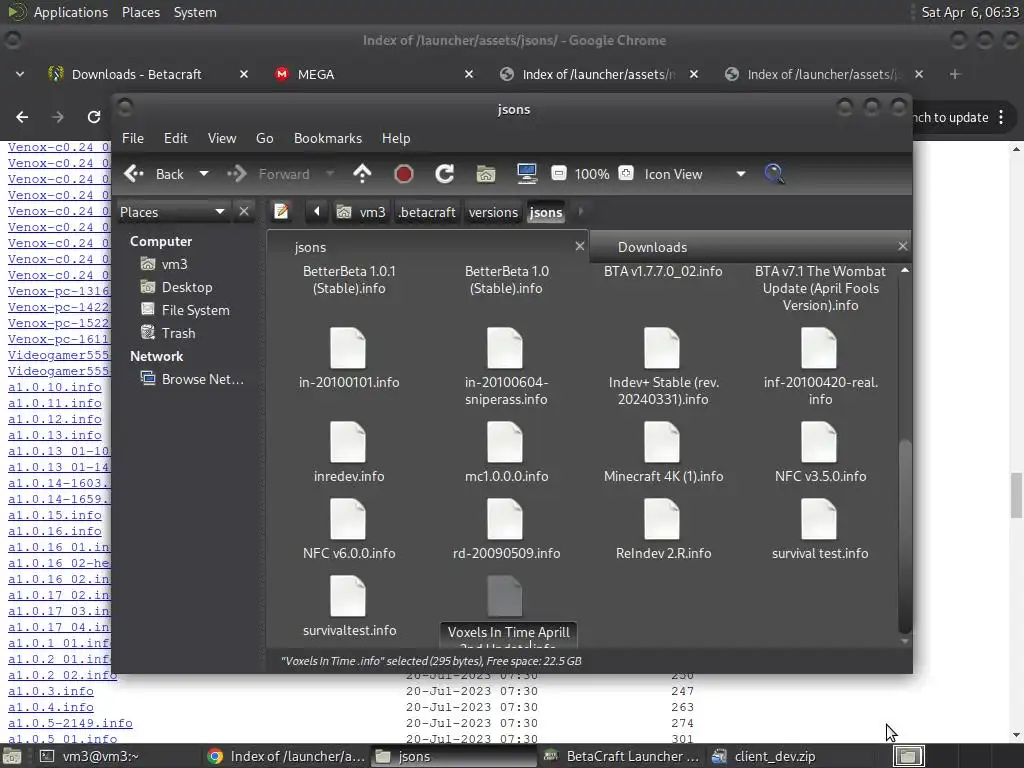Zoom out with the minus icon

558,173
